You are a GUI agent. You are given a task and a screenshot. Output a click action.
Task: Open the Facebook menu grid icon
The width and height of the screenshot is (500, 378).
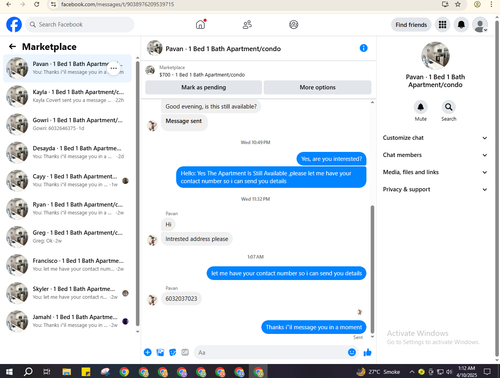click(442, 25)
